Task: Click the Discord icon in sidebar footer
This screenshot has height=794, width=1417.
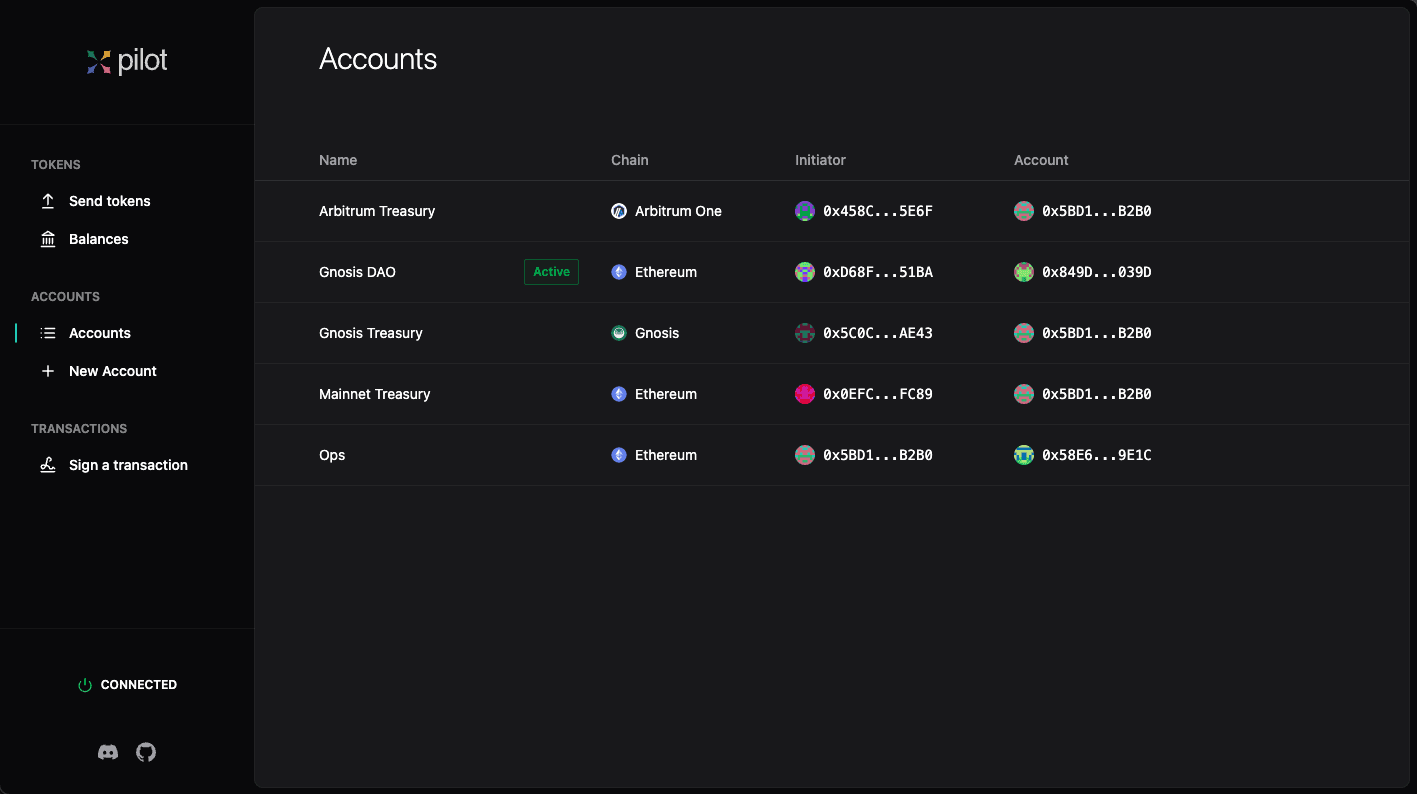Action: [108, 752]
